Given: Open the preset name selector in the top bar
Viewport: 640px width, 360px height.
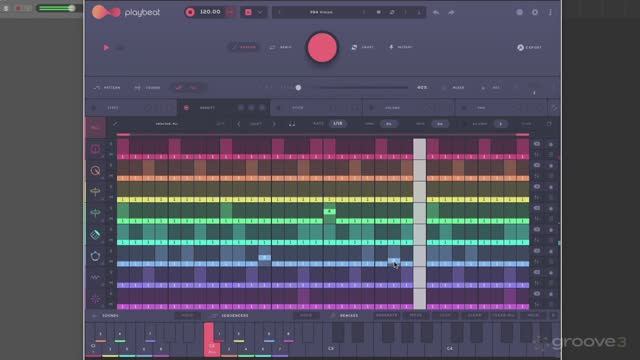Looking at the screenshot, I should pyautogui.click(x=321, y=12).
